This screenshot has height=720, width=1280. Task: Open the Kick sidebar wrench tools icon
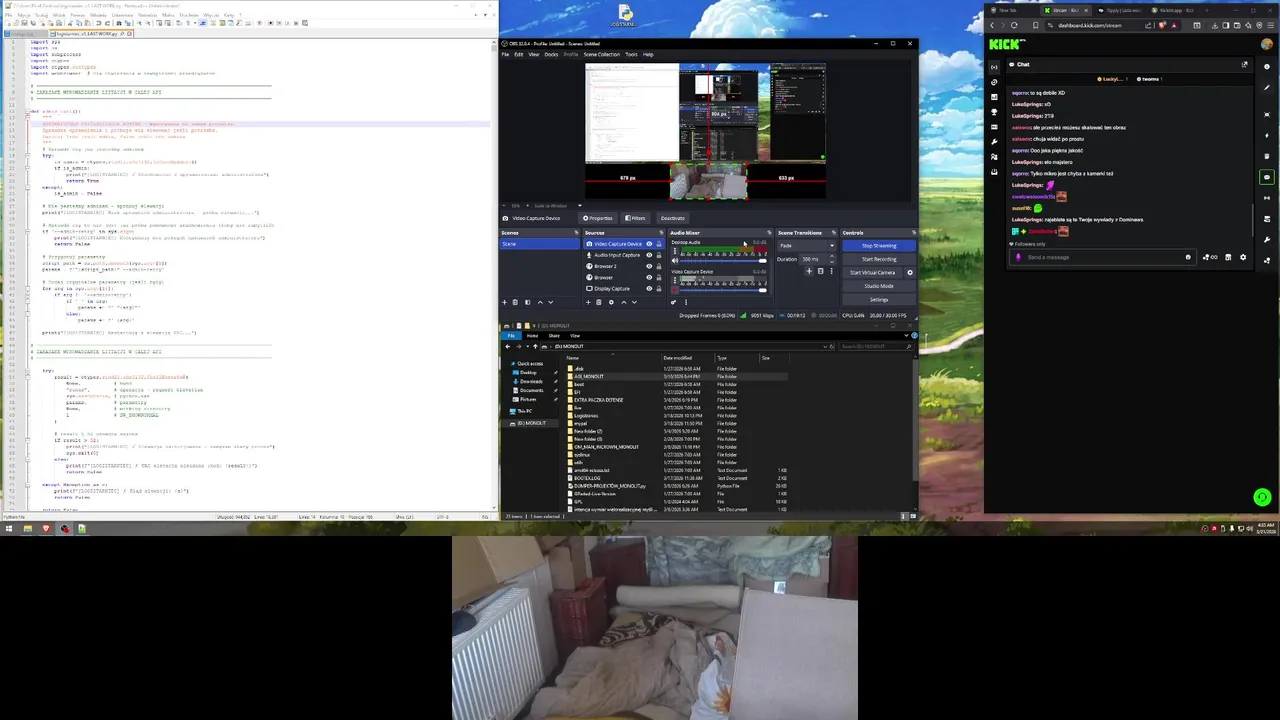click(994, 142)
